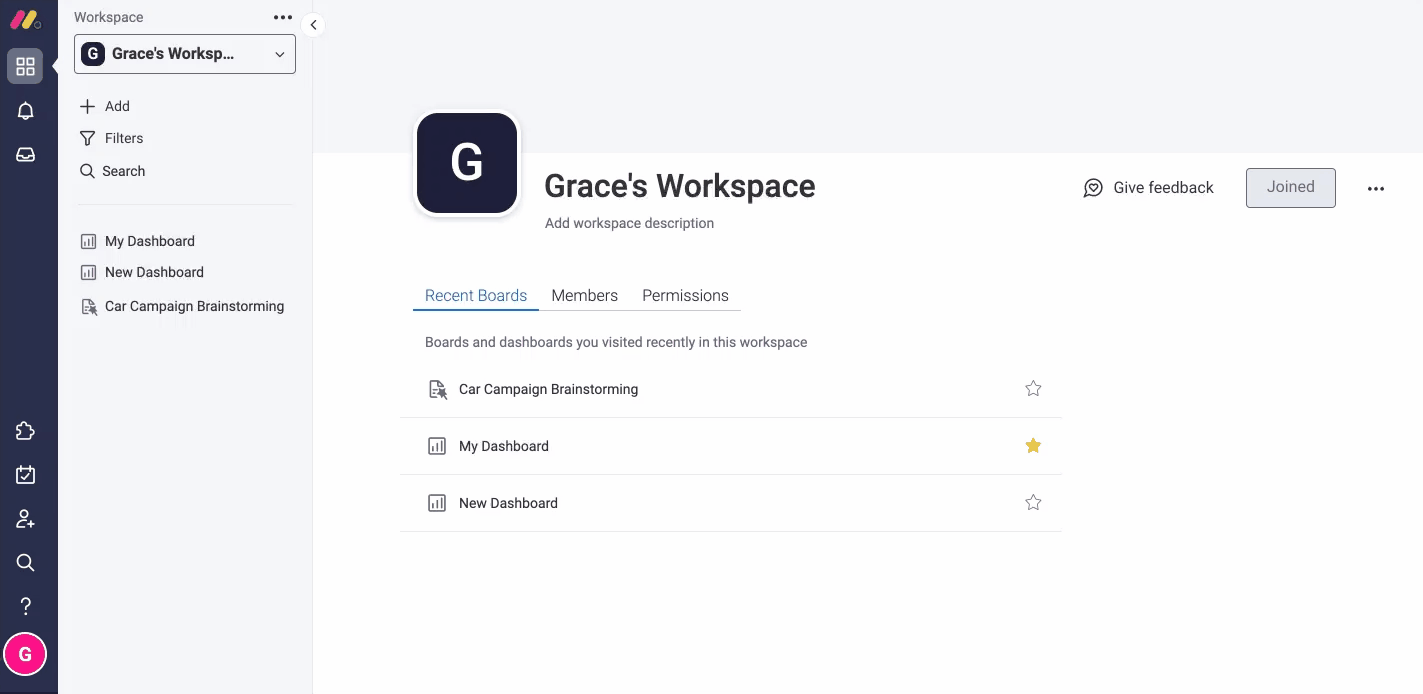1423x694 pixels.
Task: Open workspace options three-dot menu beside Joined
Action: click(1376, 188)
